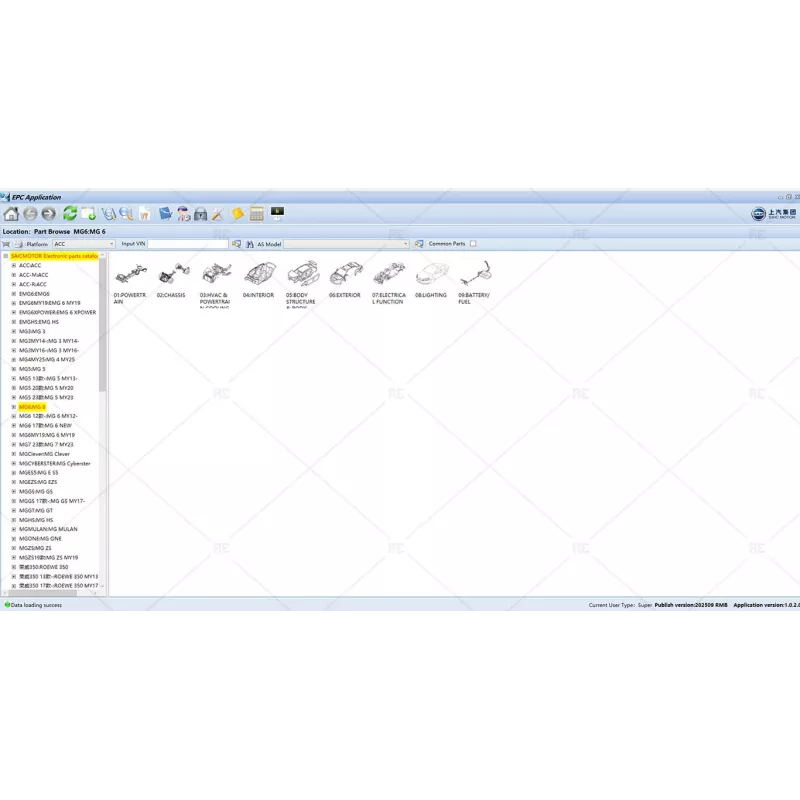The image size is (800, 800).
Task: Click the Refresh icon in the toolbar
Action: coord(71,213)
